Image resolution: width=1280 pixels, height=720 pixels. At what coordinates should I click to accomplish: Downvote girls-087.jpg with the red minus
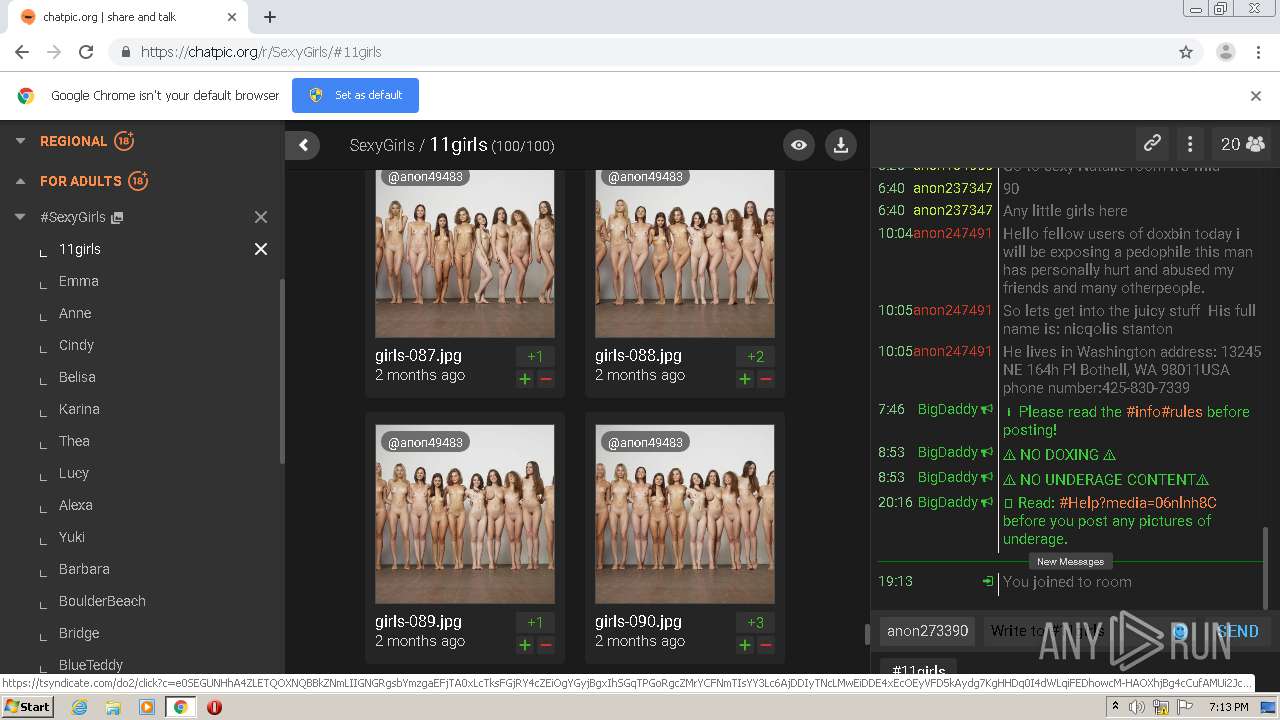[x=546, y=379]
